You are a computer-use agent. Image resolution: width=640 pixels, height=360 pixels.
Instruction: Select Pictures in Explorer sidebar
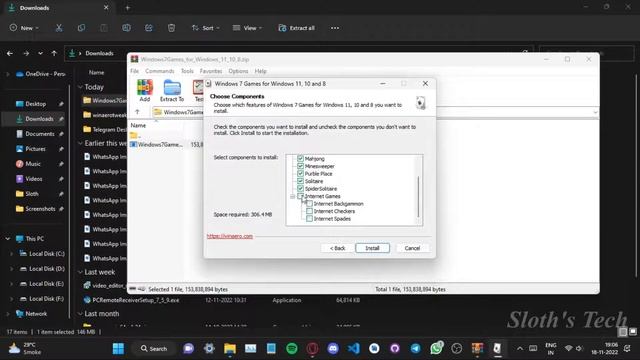pos(35,149)
